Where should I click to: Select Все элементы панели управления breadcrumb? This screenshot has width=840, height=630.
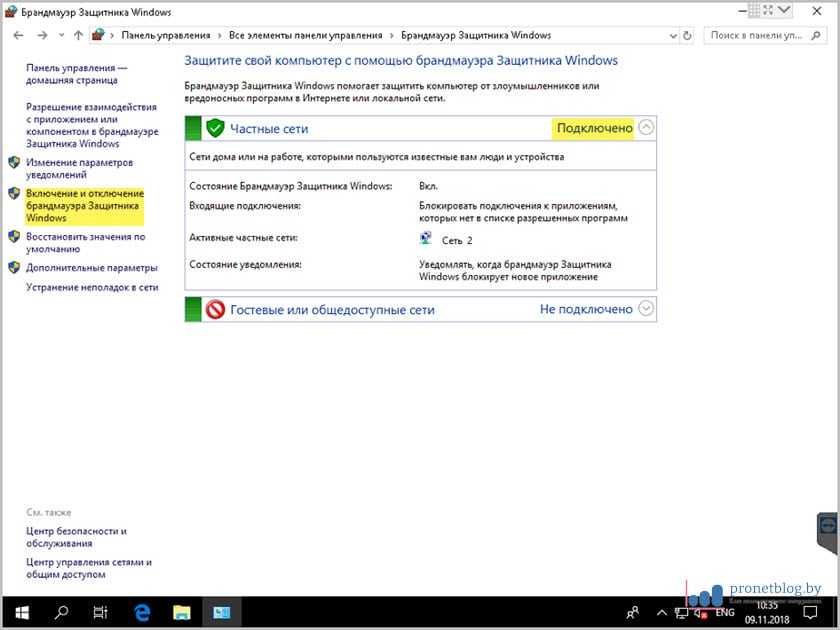[306, 35]
